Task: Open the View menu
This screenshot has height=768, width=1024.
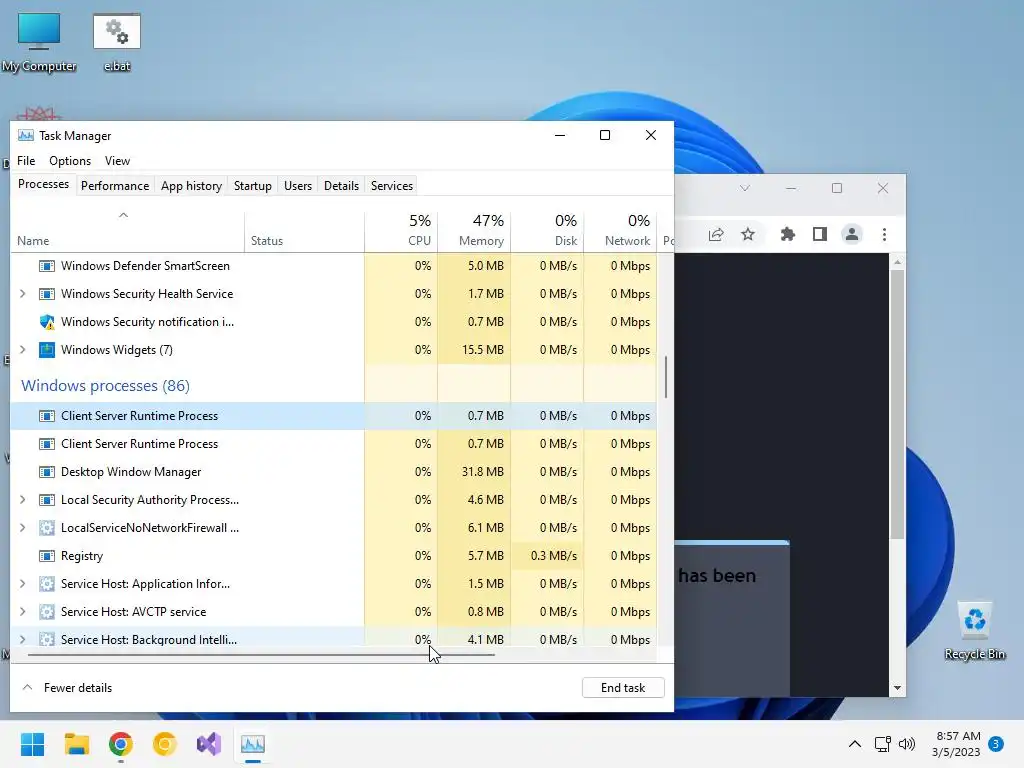Action: [118, 161]
